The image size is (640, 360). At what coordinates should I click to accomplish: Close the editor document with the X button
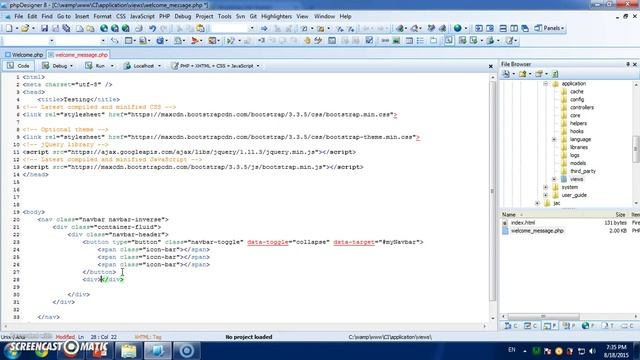click(x=491, y=66)
